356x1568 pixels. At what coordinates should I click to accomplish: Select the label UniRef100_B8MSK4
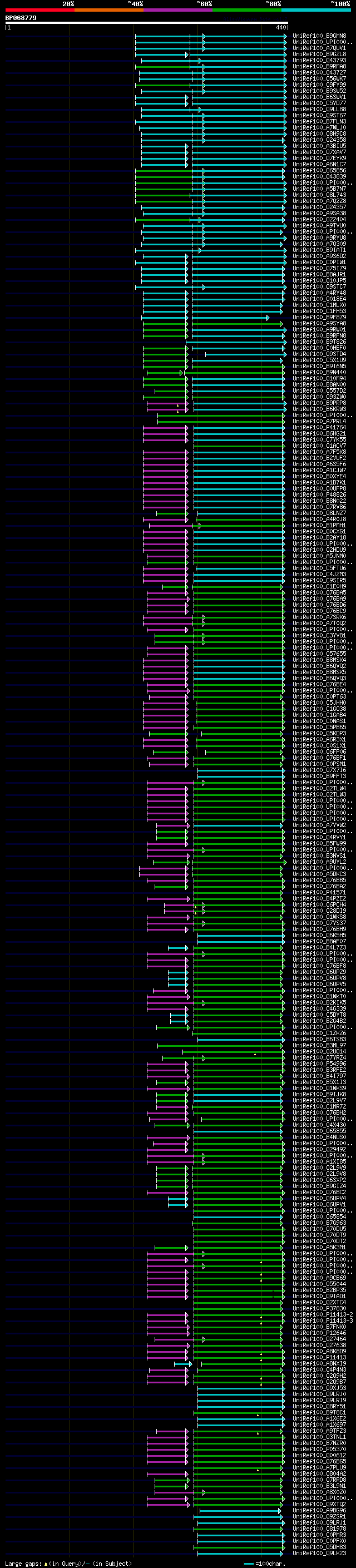click(x=319, y=660)
